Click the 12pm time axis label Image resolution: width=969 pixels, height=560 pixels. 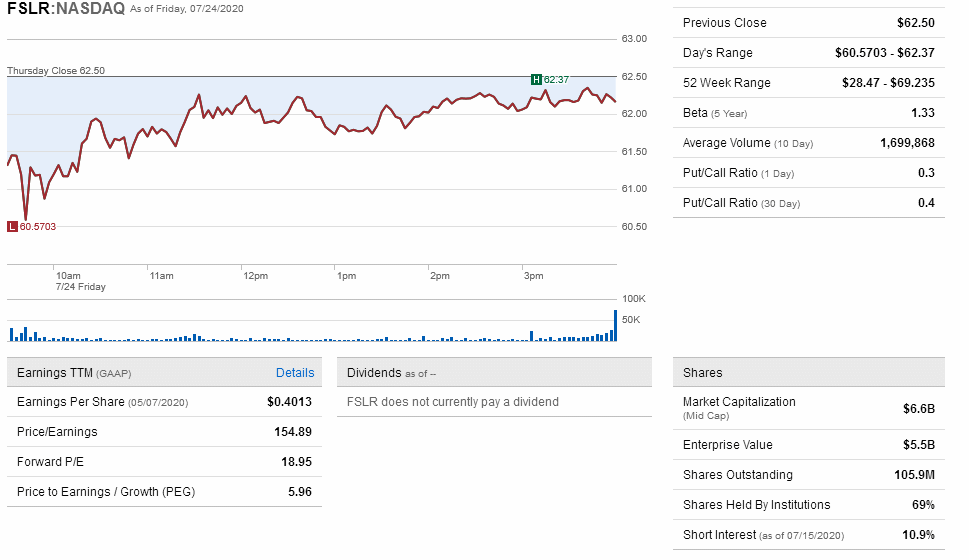pos(255,276)
